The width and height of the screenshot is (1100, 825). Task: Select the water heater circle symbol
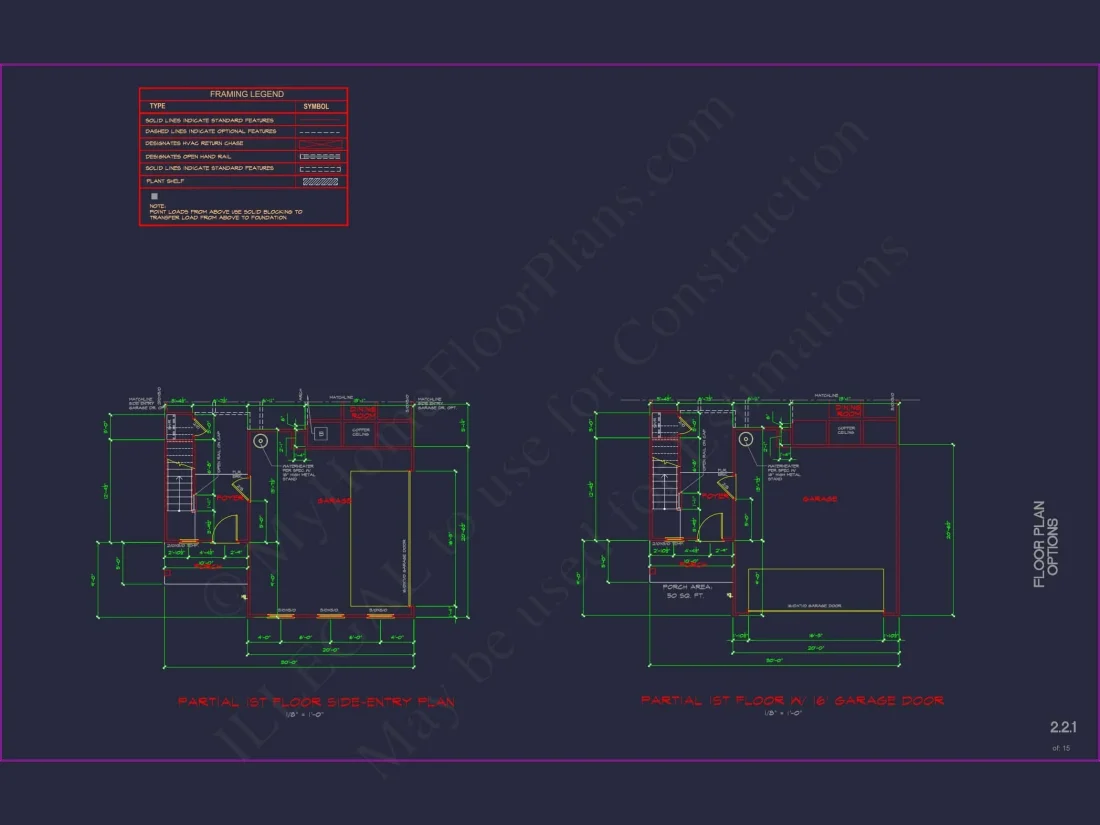point(260,441)
